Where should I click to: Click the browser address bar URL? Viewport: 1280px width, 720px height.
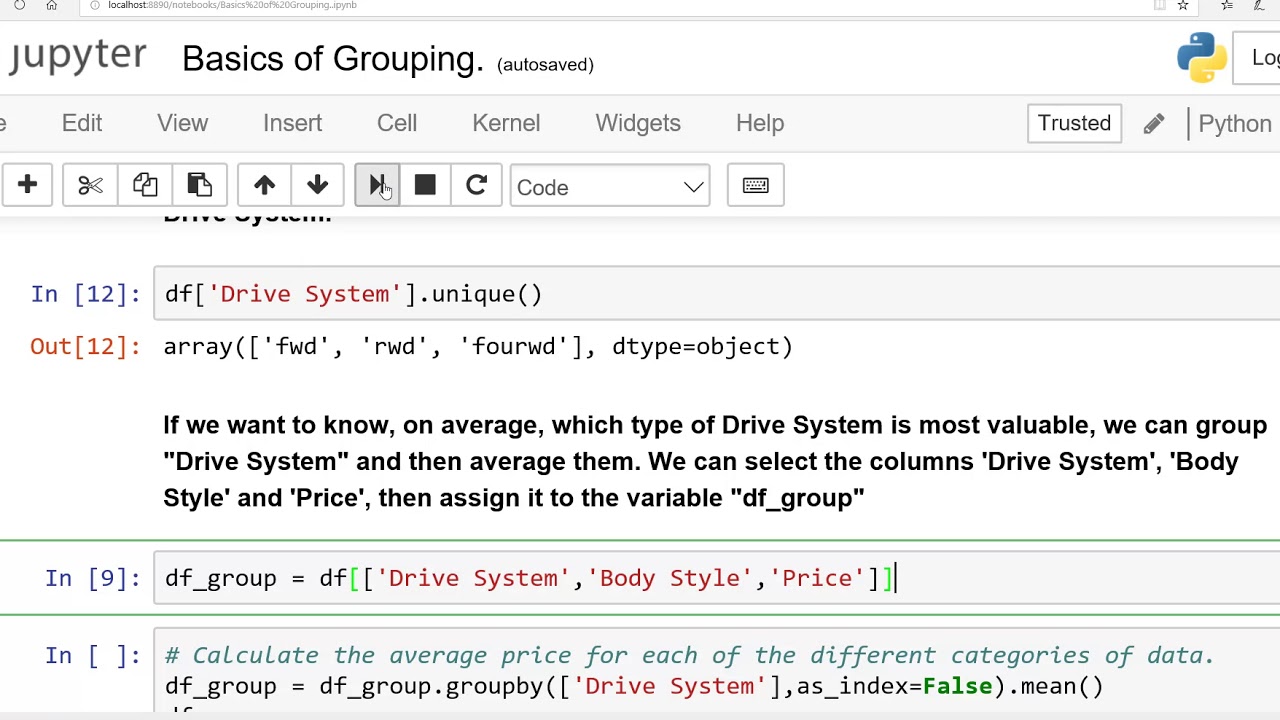click(x=232, y=5)
